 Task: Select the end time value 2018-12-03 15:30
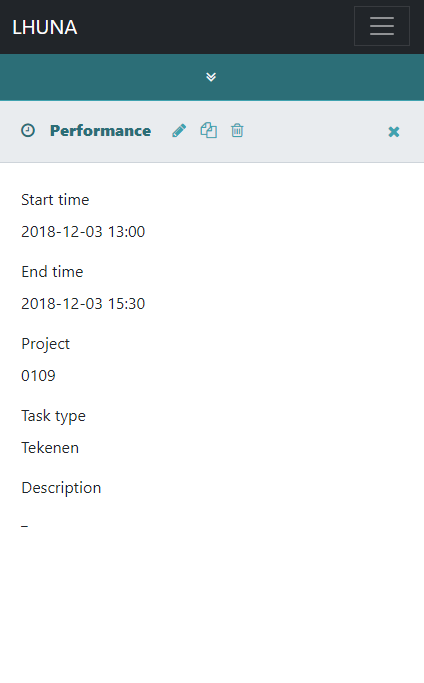(x=83, y=304)
